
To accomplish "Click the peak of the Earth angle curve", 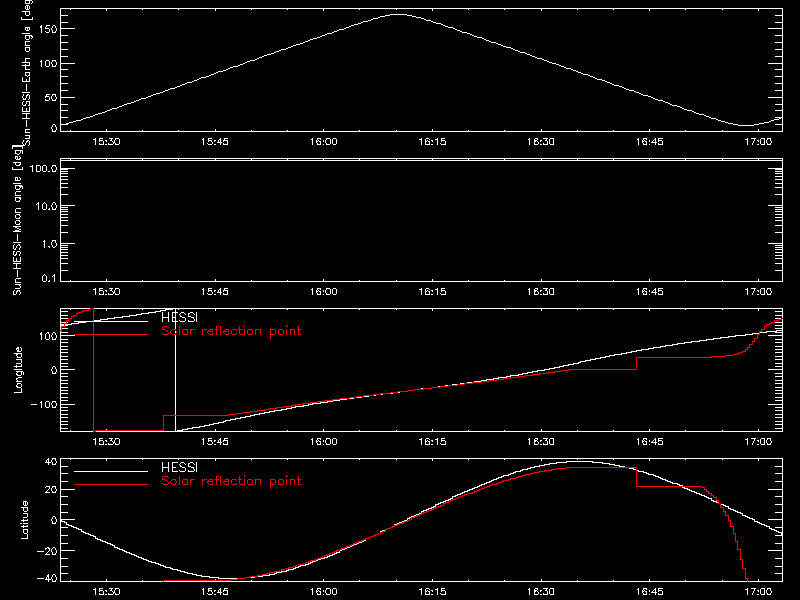I will coord(398,14).
